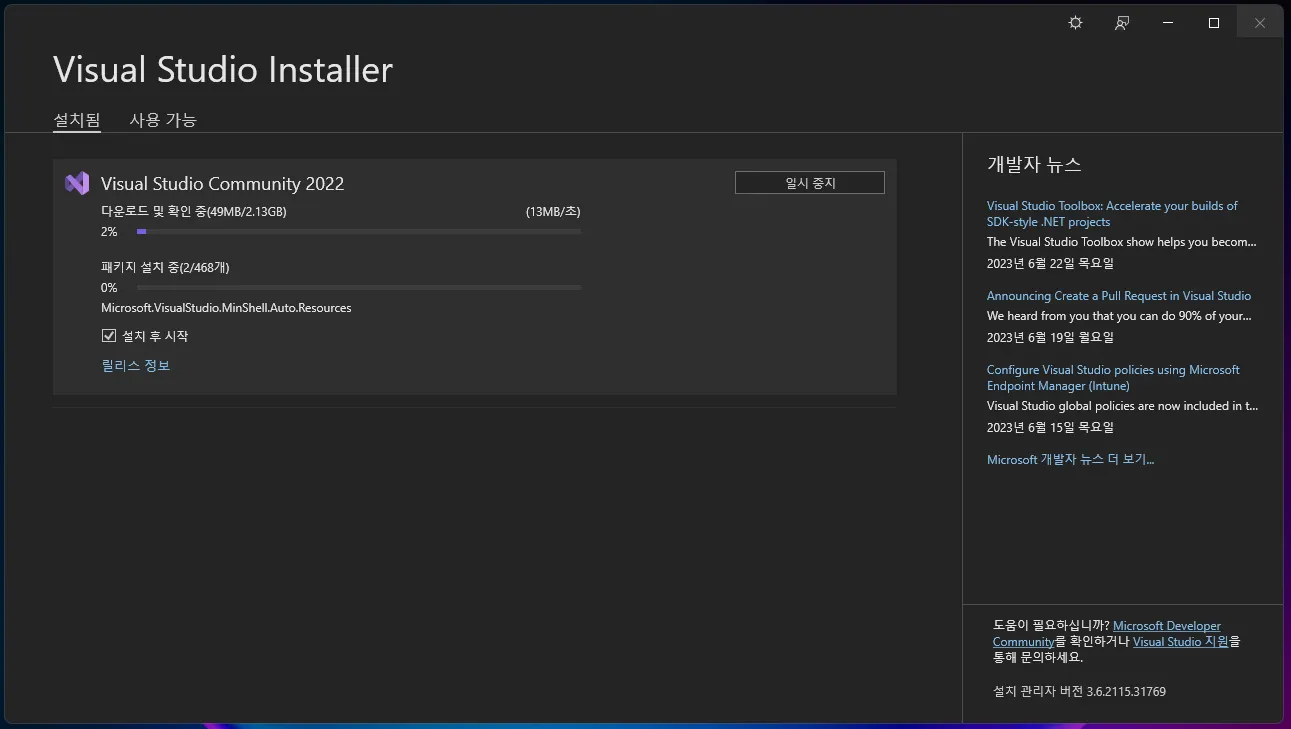Click the package install progress bar at 0%
Image resolution: width=1291 pixels, height=729 pixels.
coord(359,287)
